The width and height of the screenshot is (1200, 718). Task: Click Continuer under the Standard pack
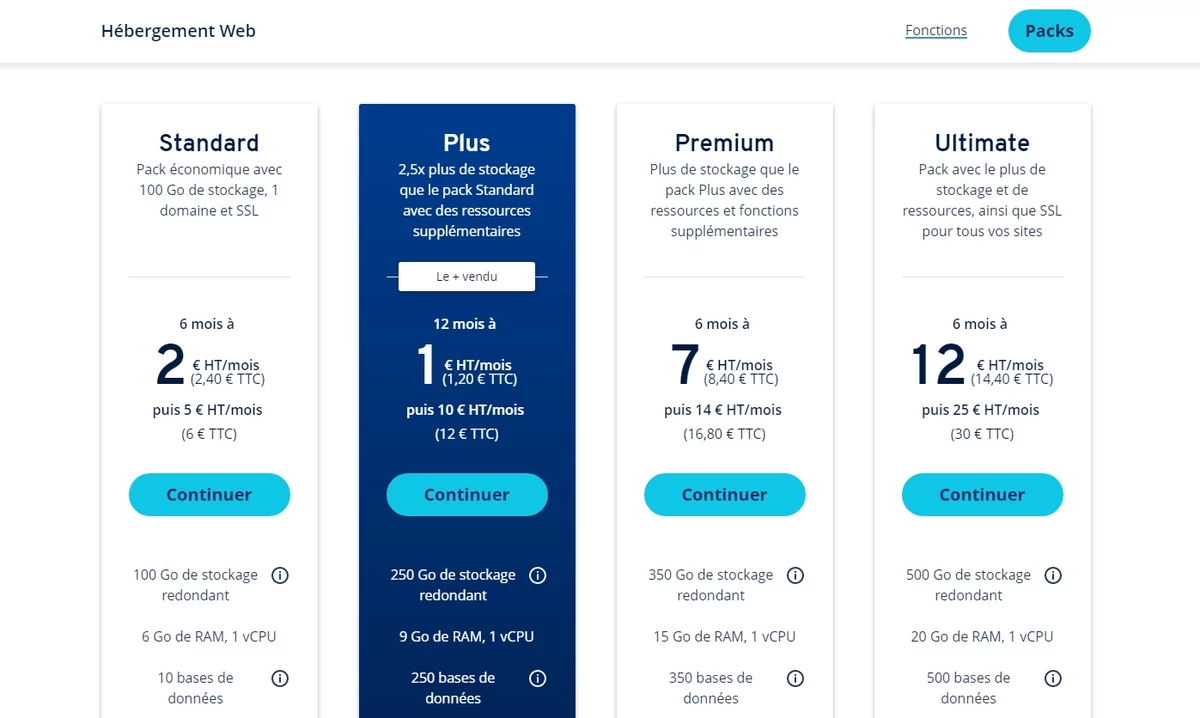[209, 495]
